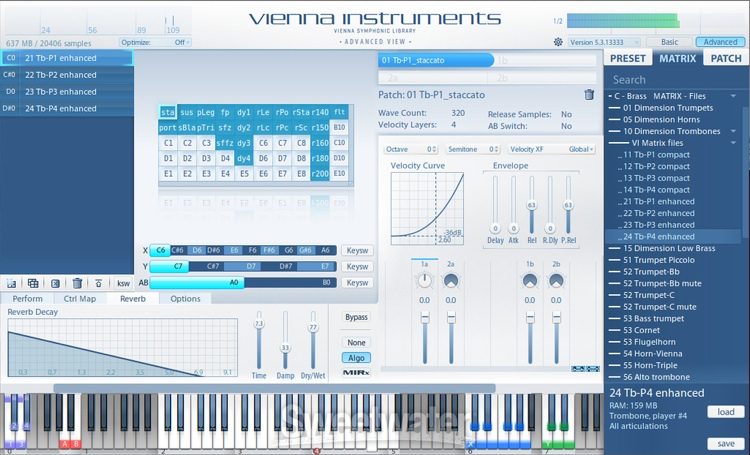Select the 'sta' matrix cell
Image resolution: width=750 pixels, height=455 pixels.
coord(168,112)
